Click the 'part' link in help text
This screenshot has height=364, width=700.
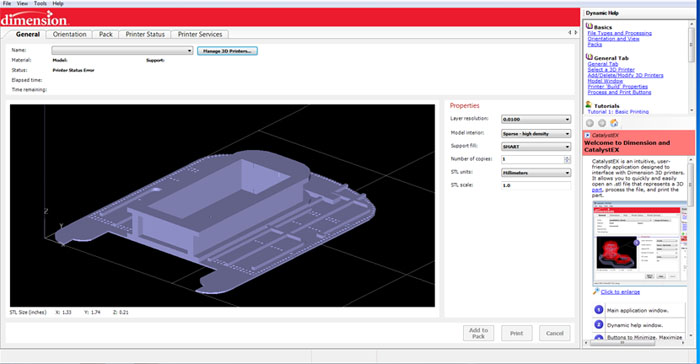597,189
